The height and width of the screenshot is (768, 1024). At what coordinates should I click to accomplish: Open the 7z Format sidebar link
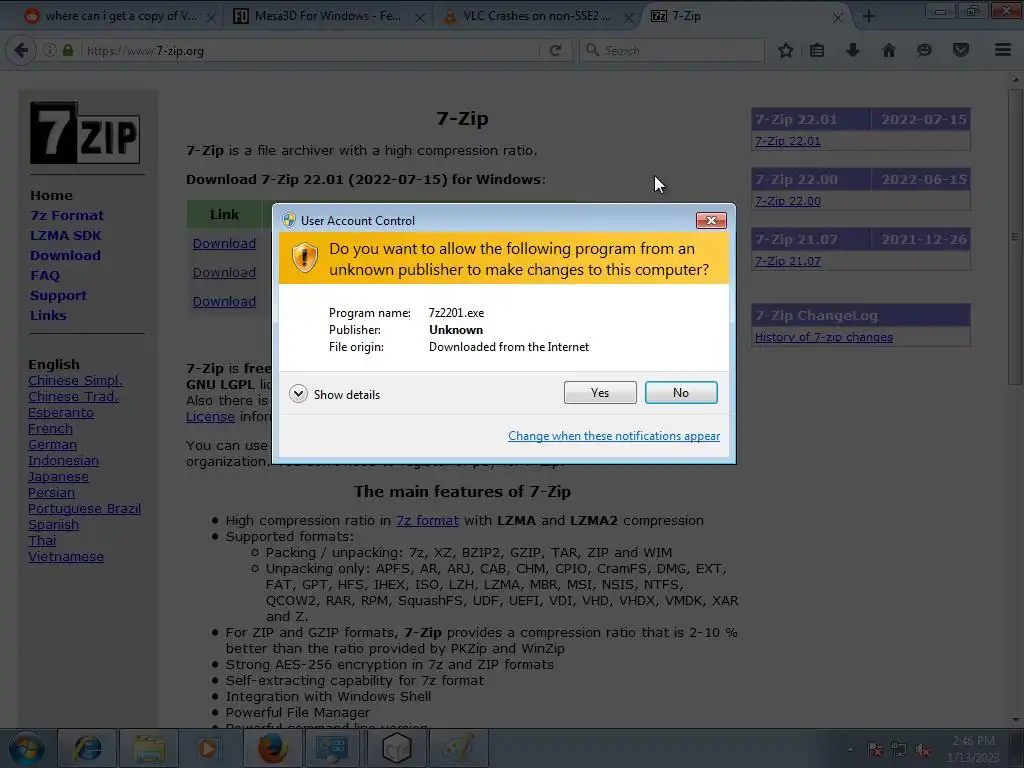point(67,216)
